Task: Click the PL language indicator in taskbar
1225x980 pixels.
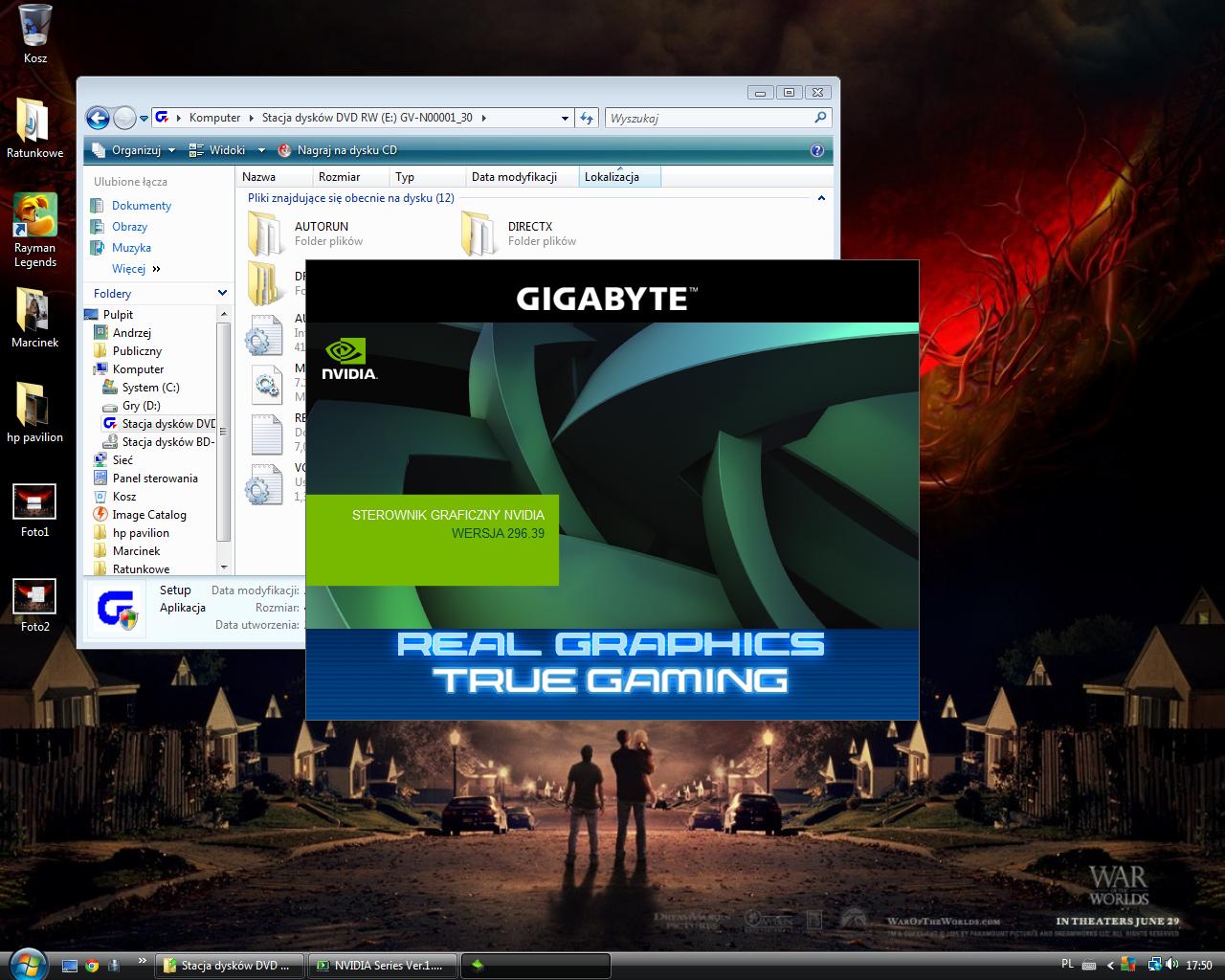Action: (x=1068, y=965)
